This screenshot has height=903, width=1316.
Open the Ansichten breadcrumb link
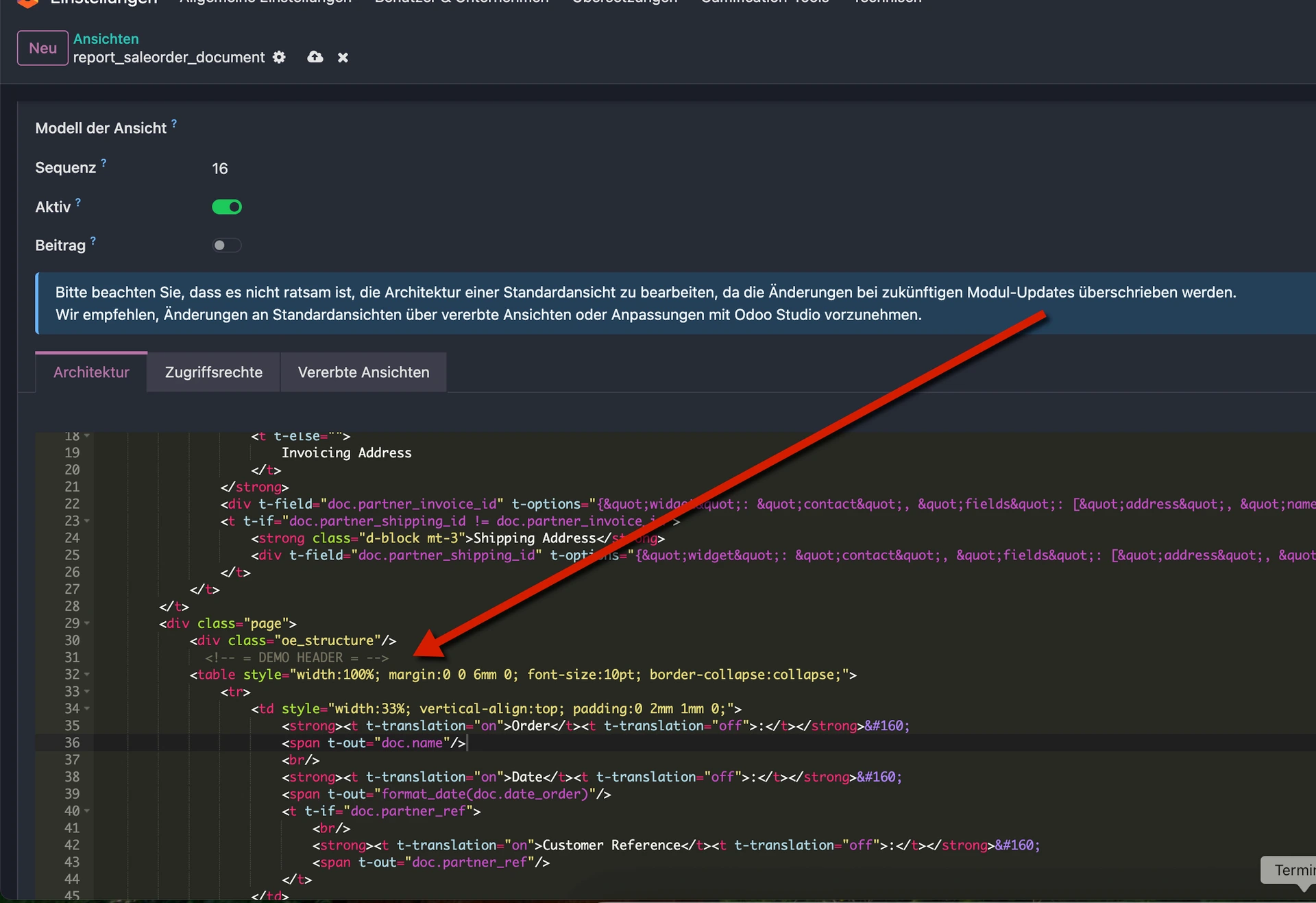(x=106, y=39)
